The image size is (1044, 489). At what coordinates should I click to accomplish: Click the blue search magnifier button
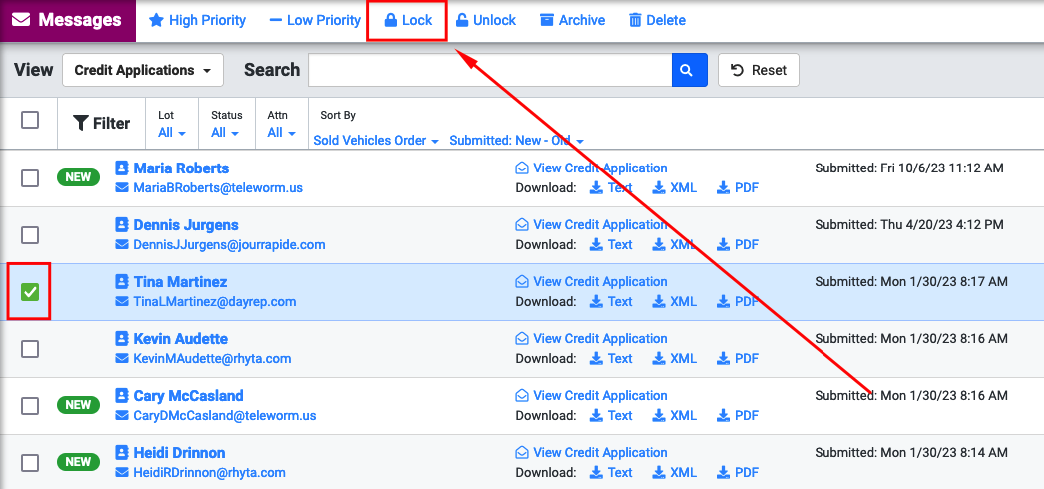coord(689,70)
